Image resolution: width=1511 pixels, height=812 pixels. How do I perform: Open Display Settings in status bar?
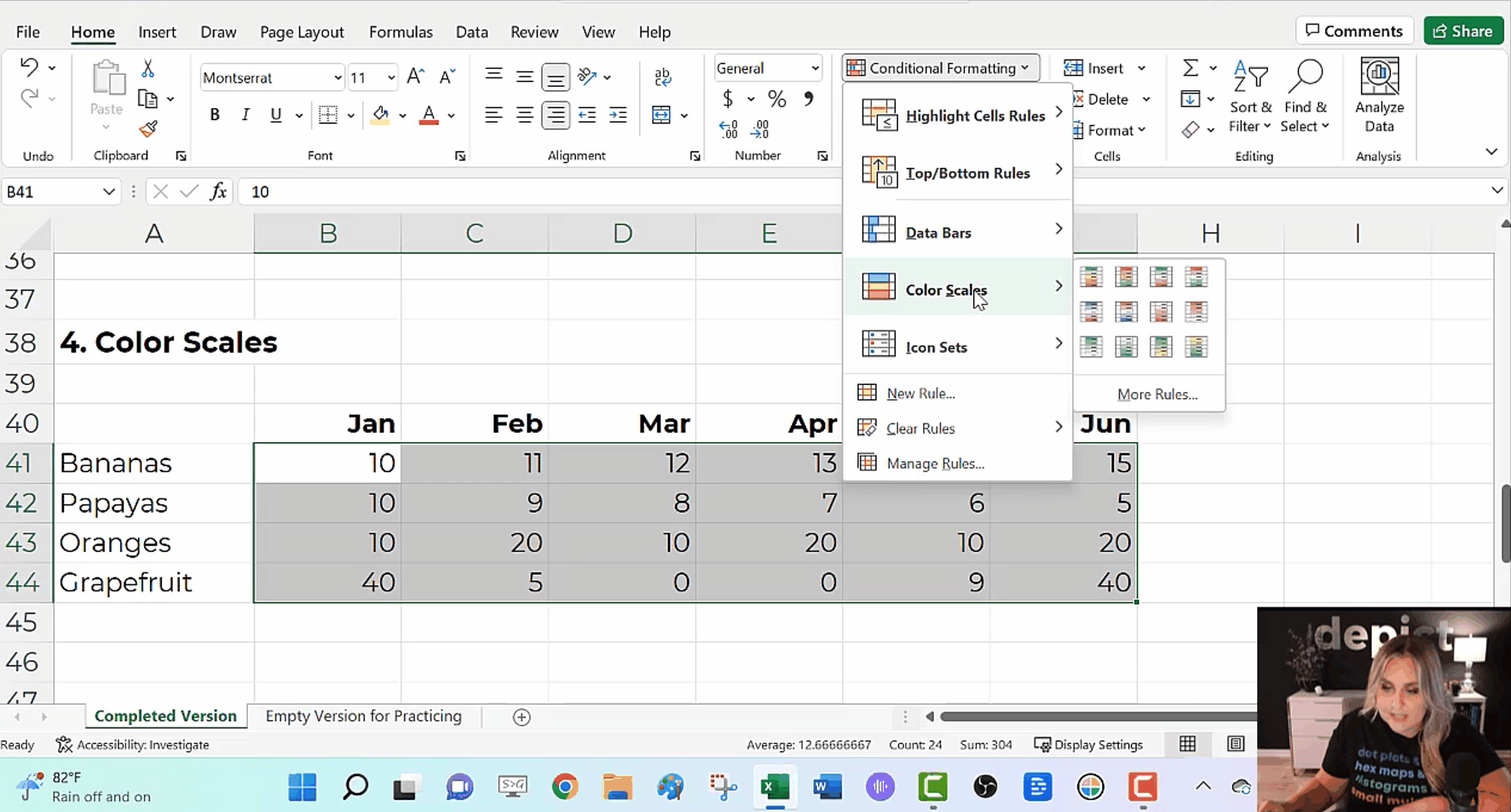(1088, 745)
